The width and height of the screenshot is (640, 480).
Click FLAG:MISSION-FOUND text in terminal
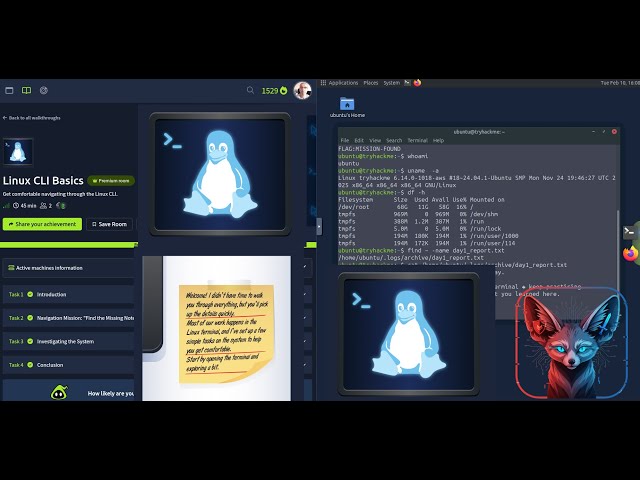(x=369, y=149)
